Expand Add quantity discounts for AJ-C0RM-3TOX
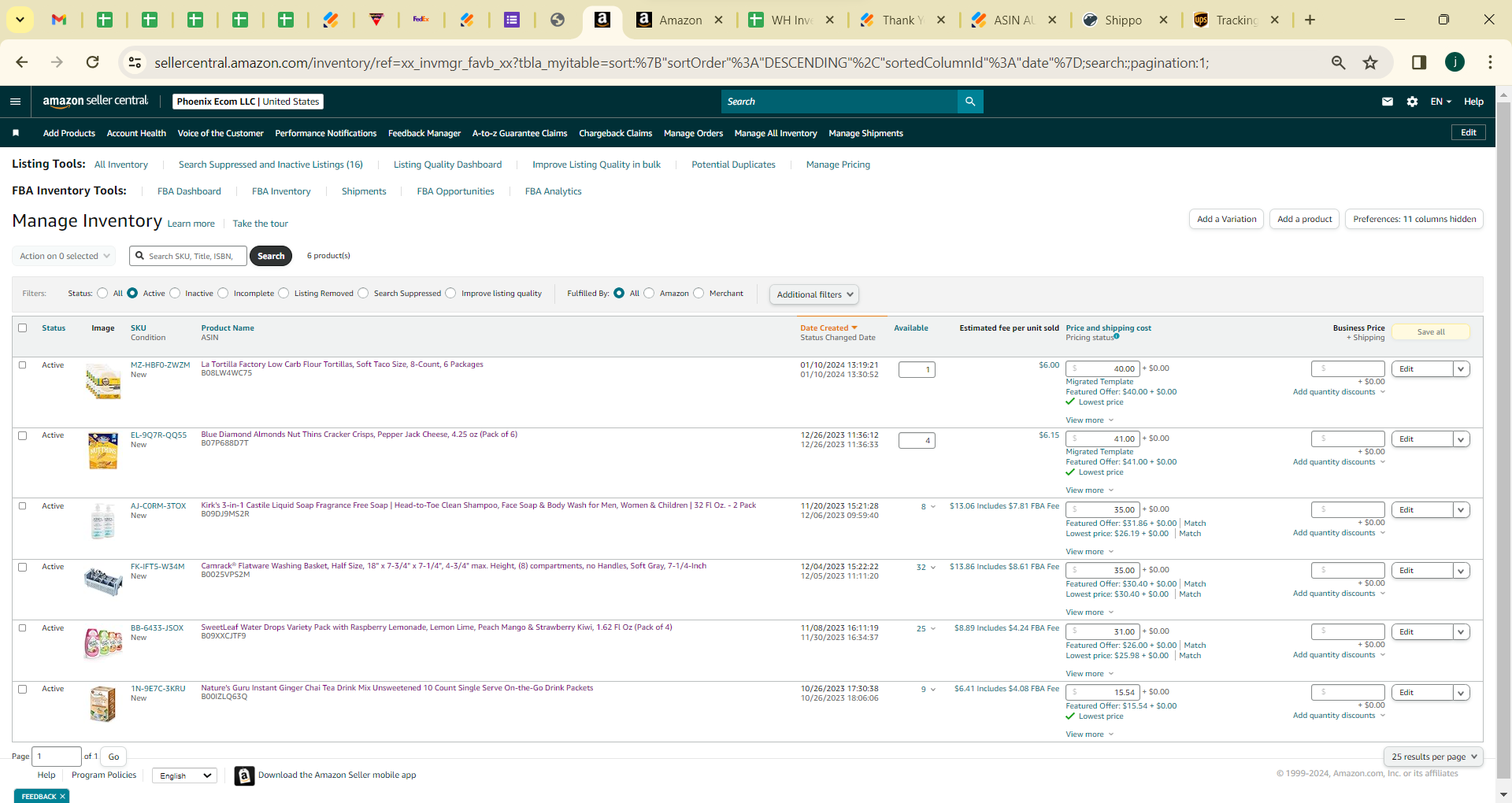The width and height of the screenshot is (1512, 803). (x=1339, y=533)
